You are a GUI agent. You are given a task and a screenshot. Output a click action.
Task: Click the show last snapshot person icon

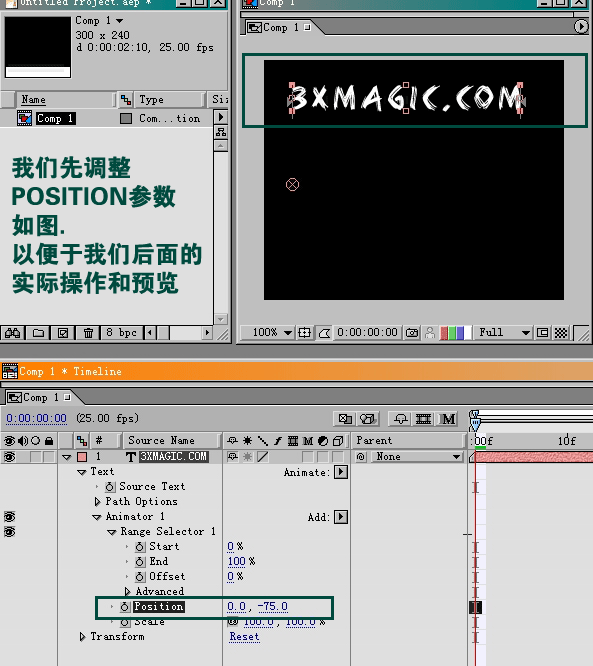point(430,333)
